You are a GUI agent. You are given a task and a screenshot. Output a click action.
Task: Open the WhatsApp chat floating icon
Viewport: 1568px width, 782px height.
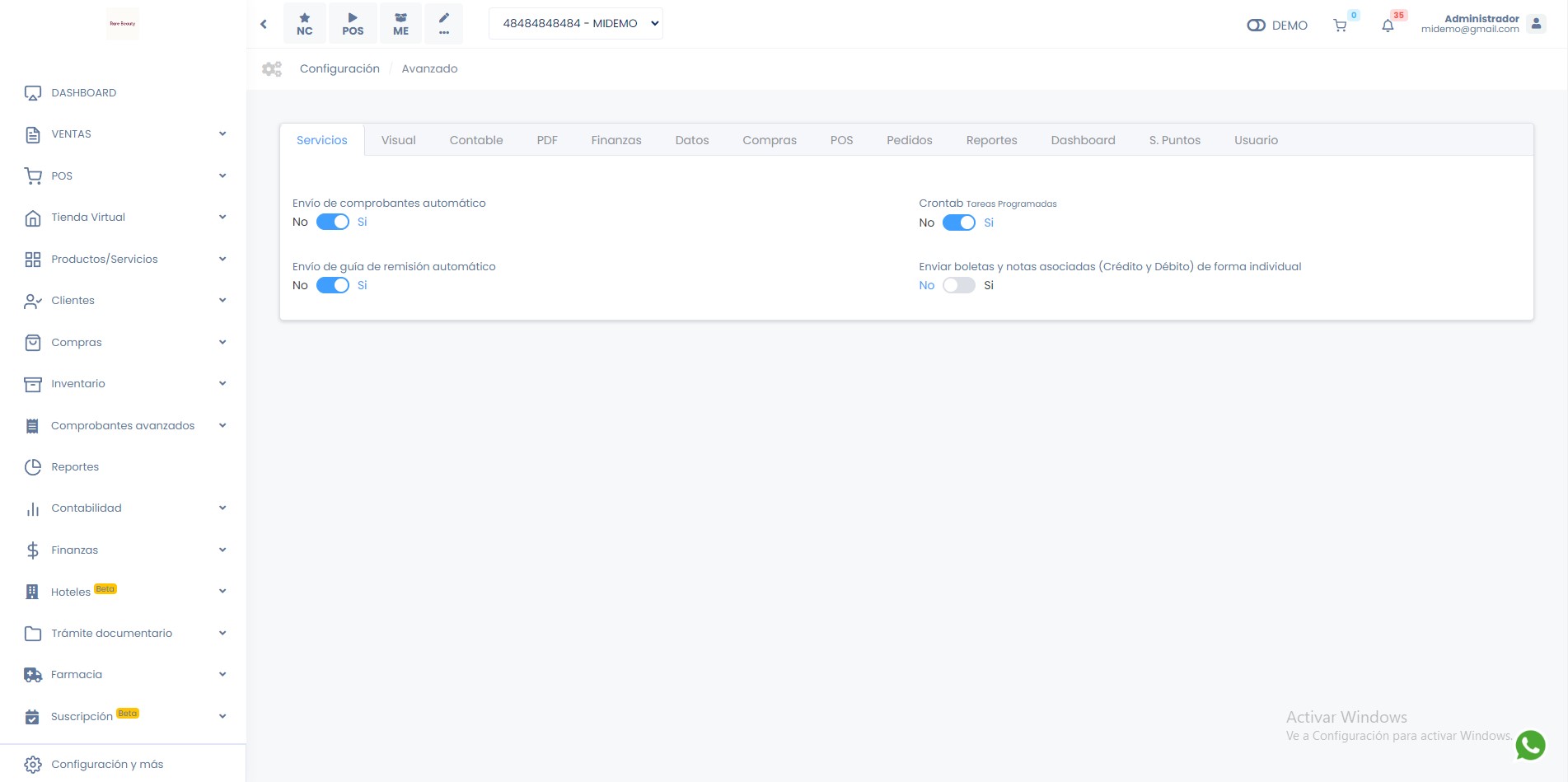1530,745
